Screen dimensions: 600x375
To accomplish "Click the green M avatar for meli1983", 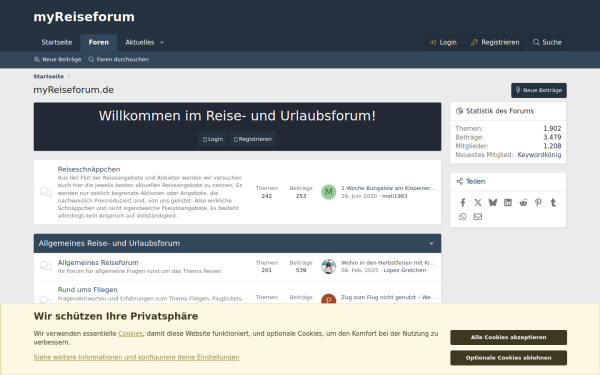I will coord(328,192).
